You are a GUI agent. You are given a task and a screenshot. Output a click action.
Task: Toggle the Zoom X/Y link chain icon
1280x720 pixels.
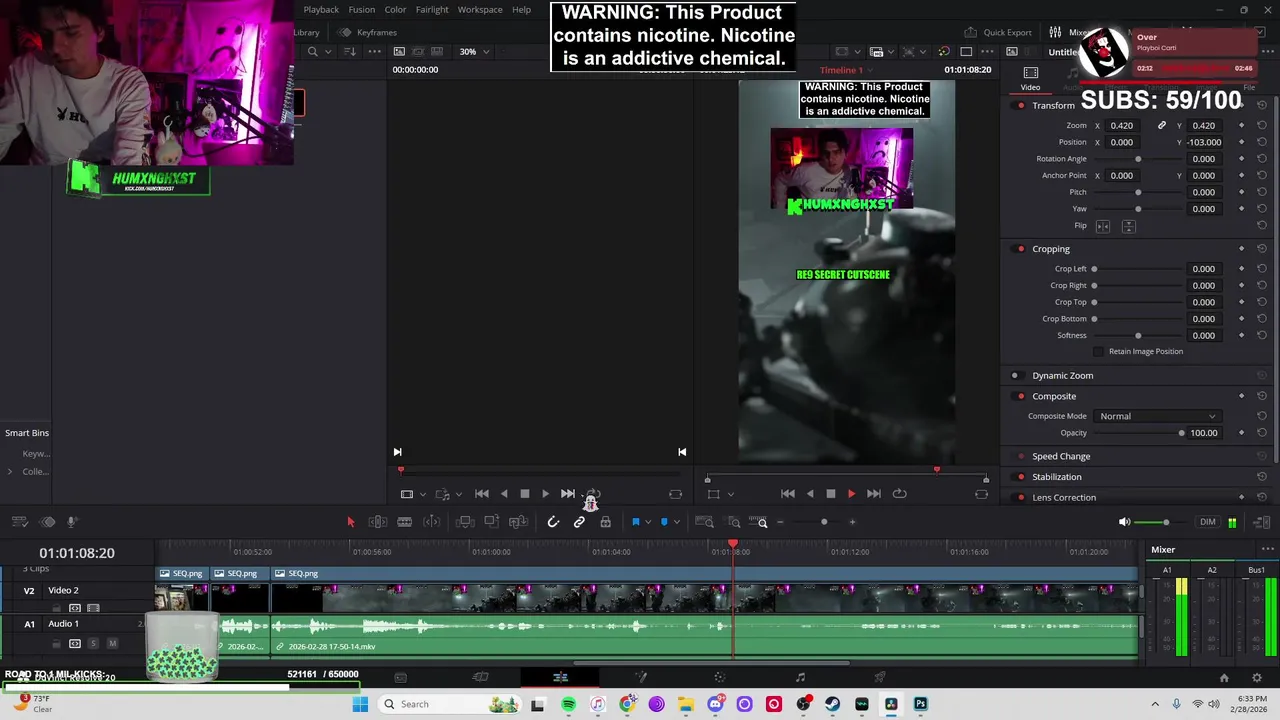1162,126
